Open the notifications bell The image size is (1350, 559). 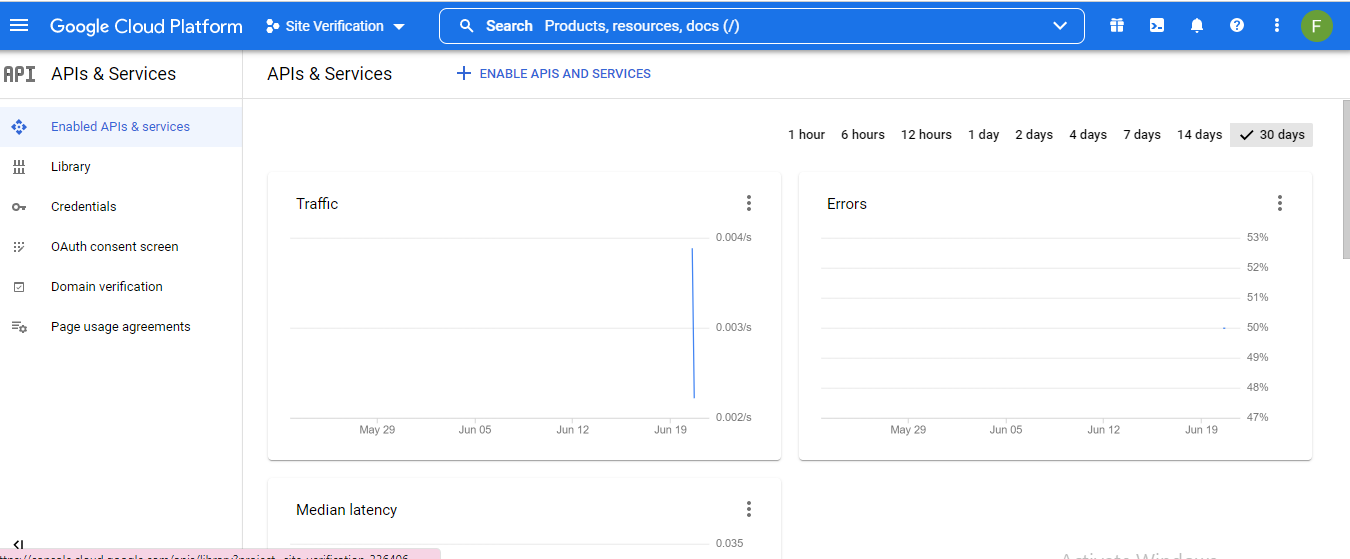1197,26
